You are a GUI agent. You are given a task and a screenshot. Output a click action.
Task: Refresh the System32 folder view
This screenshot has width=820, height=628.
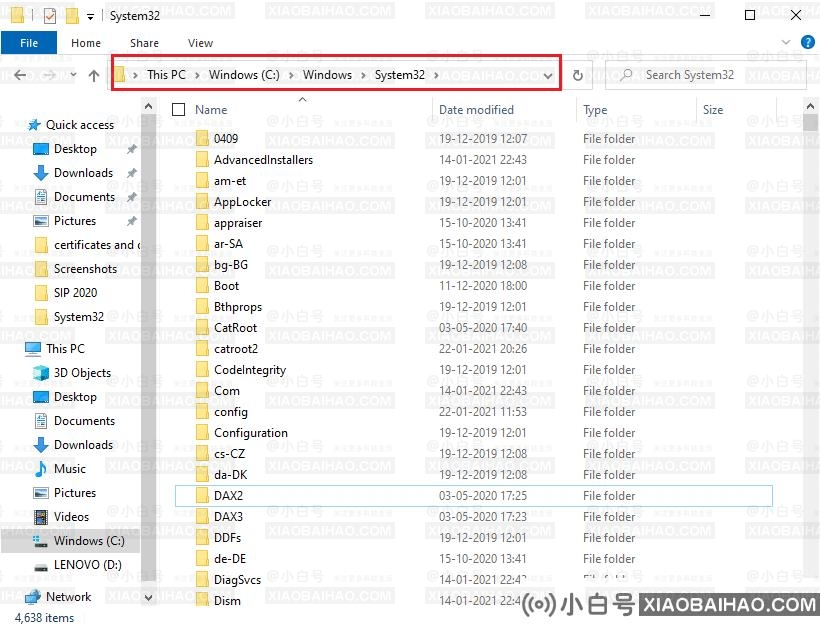(x=577, y=75)
